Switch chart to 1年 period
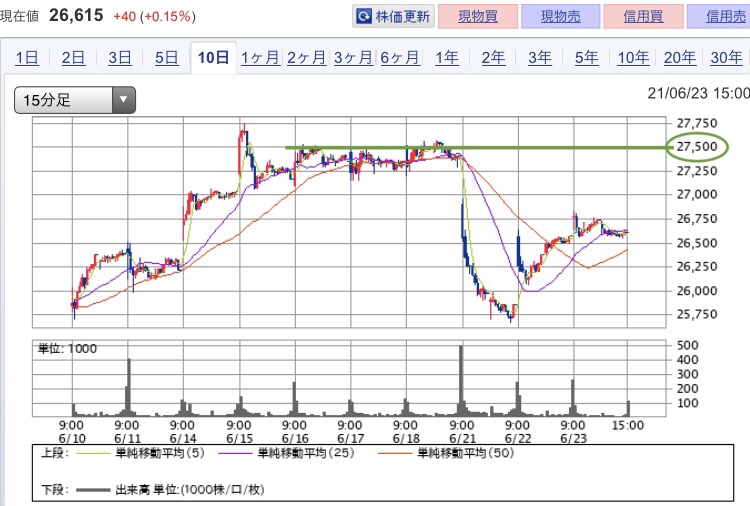This screenshot has height=506, width=750. 447,58
